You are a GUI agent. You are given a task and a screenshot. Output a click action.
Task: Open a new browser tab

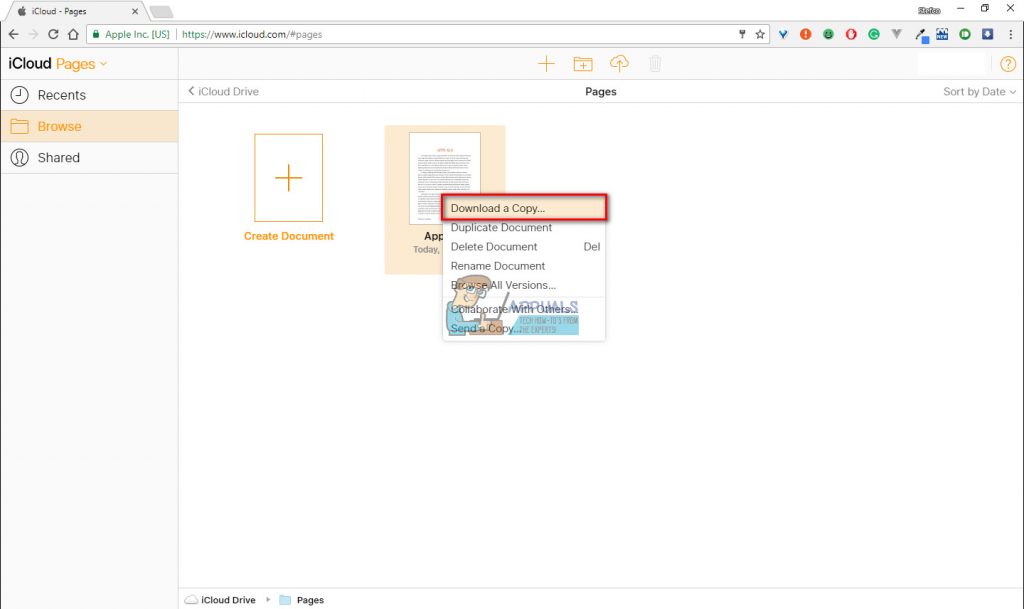tap(161, 12)
